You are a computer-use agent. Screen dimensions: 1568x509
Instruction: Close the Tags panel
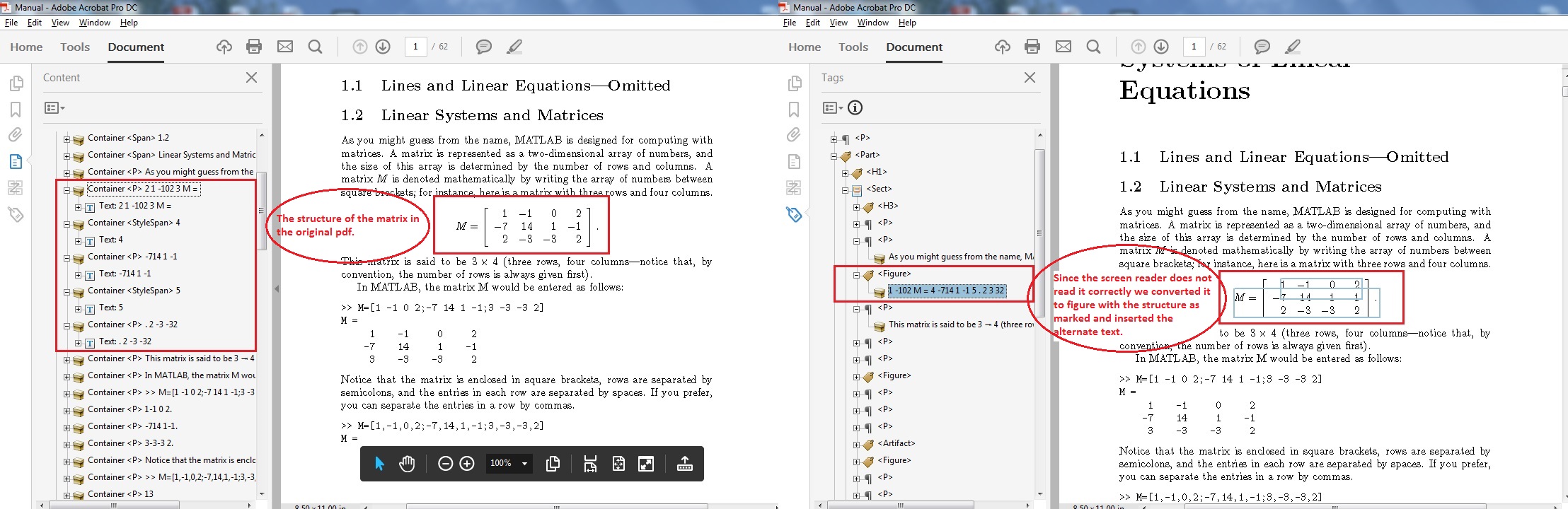point(1030,77)
